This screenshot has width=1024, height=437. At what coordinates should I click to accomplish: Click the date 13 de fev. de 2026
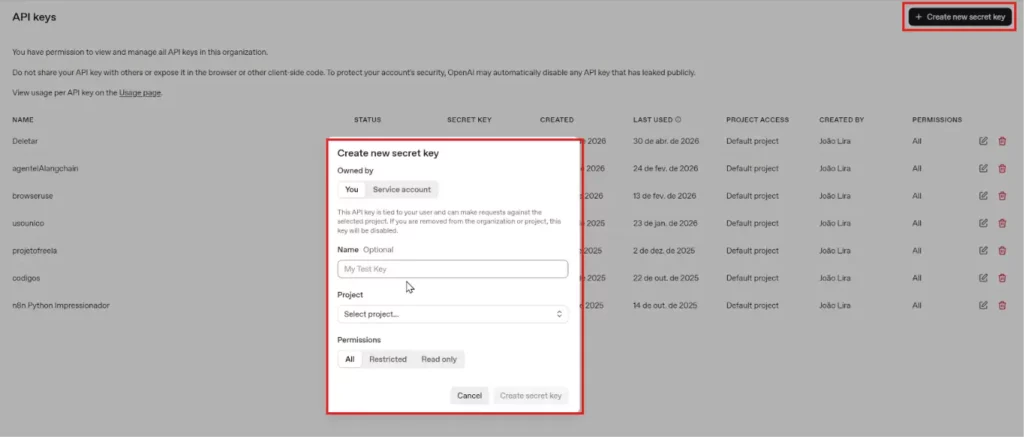[665, 196]
